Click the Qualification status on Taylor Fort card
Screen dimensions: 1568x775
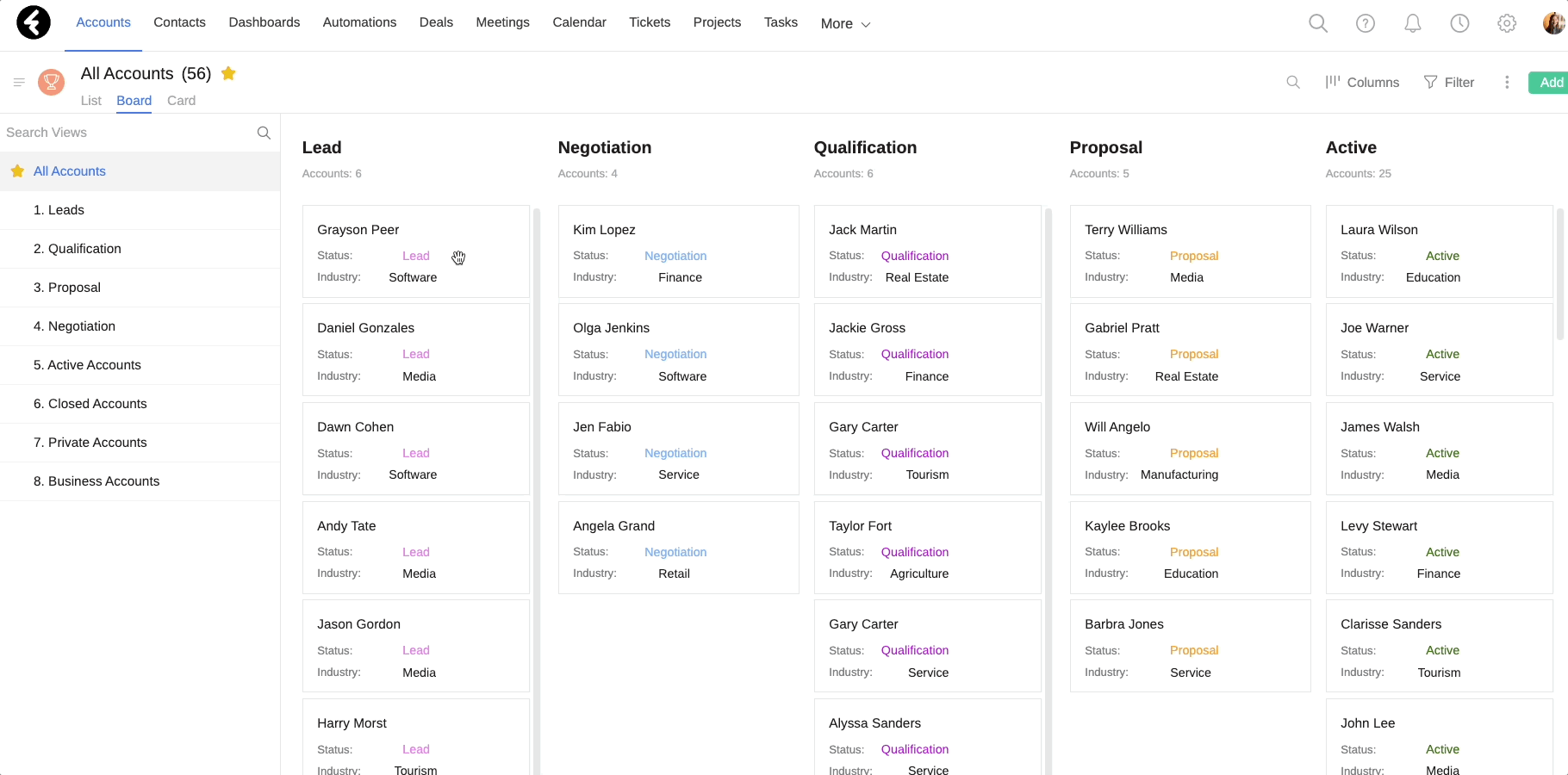[x=915, y=552]
